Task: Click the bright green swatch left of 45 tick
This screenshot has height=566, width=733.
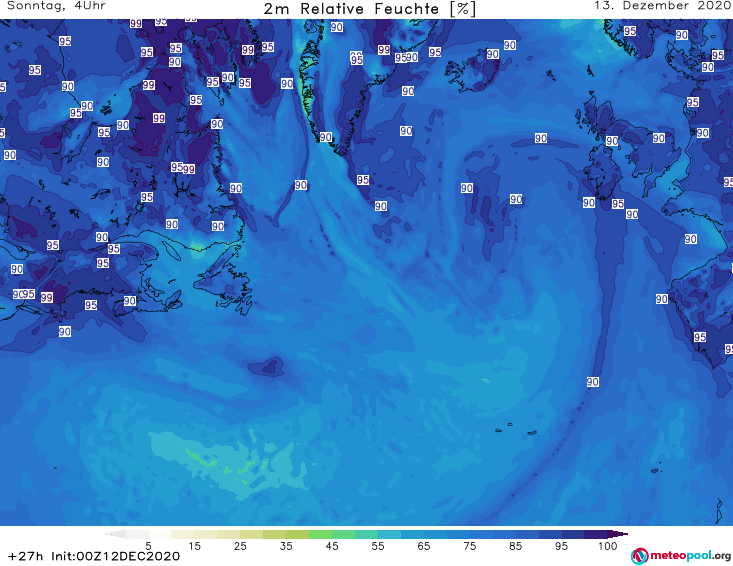Action: 320,534
